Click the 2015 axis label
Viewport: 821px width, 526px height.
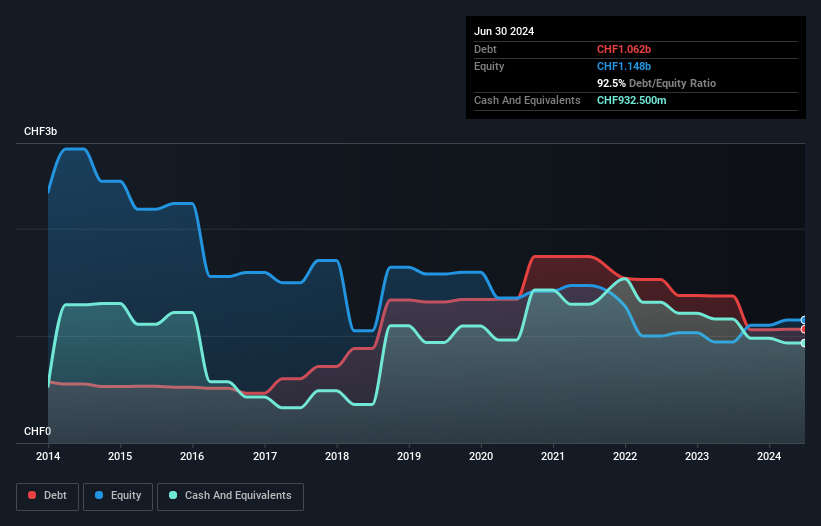click(120, 456)
